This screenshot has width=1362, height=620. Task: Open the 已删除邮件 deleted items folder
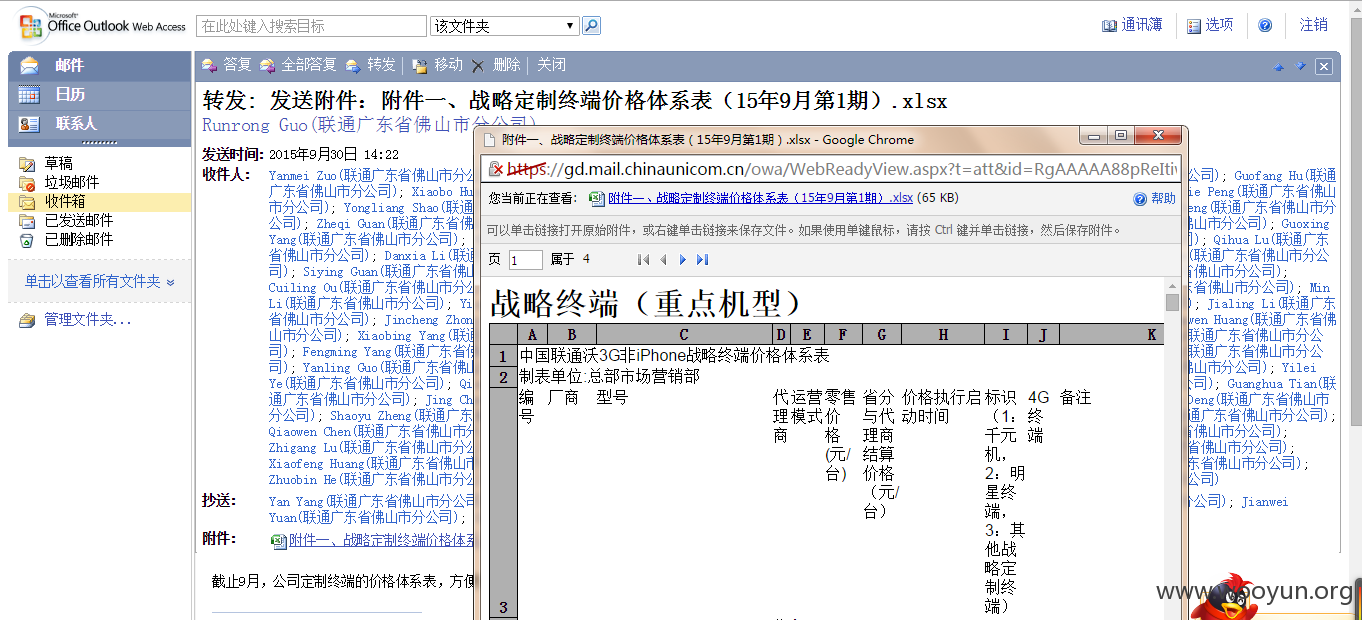click(78, 239)
